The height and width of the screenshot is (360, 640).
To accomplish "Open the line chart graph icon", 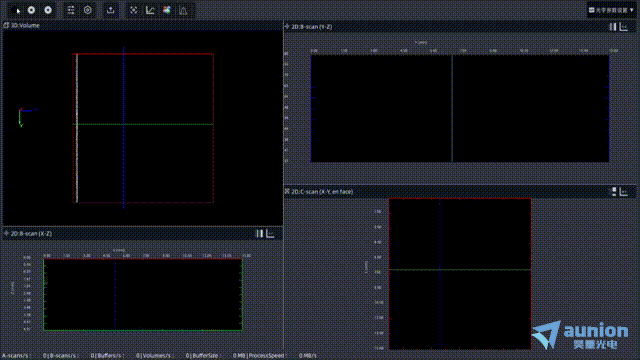I will coord(150,10).
